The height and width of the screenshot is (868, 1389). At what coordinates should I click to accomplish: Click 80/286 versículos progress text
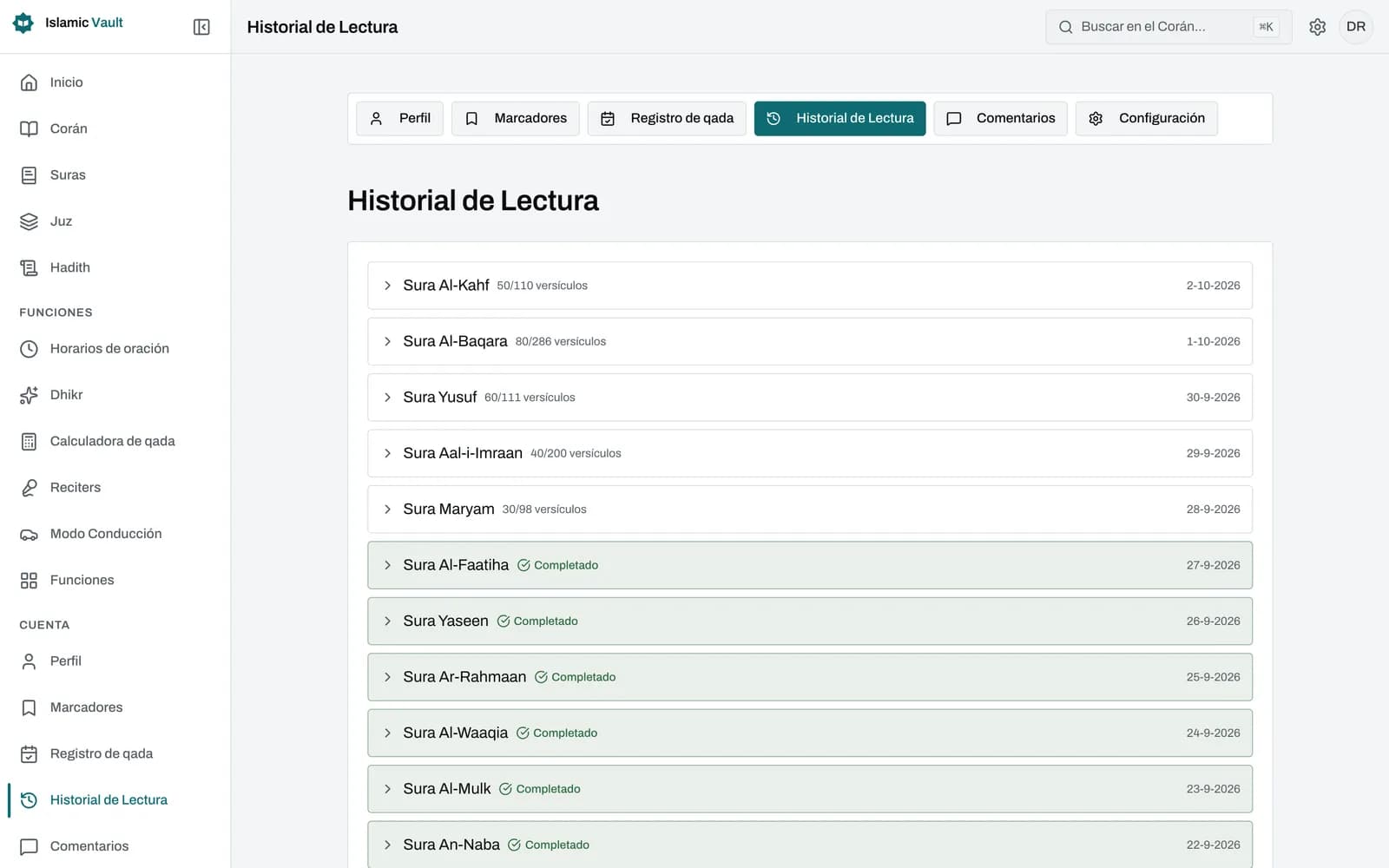561,342
